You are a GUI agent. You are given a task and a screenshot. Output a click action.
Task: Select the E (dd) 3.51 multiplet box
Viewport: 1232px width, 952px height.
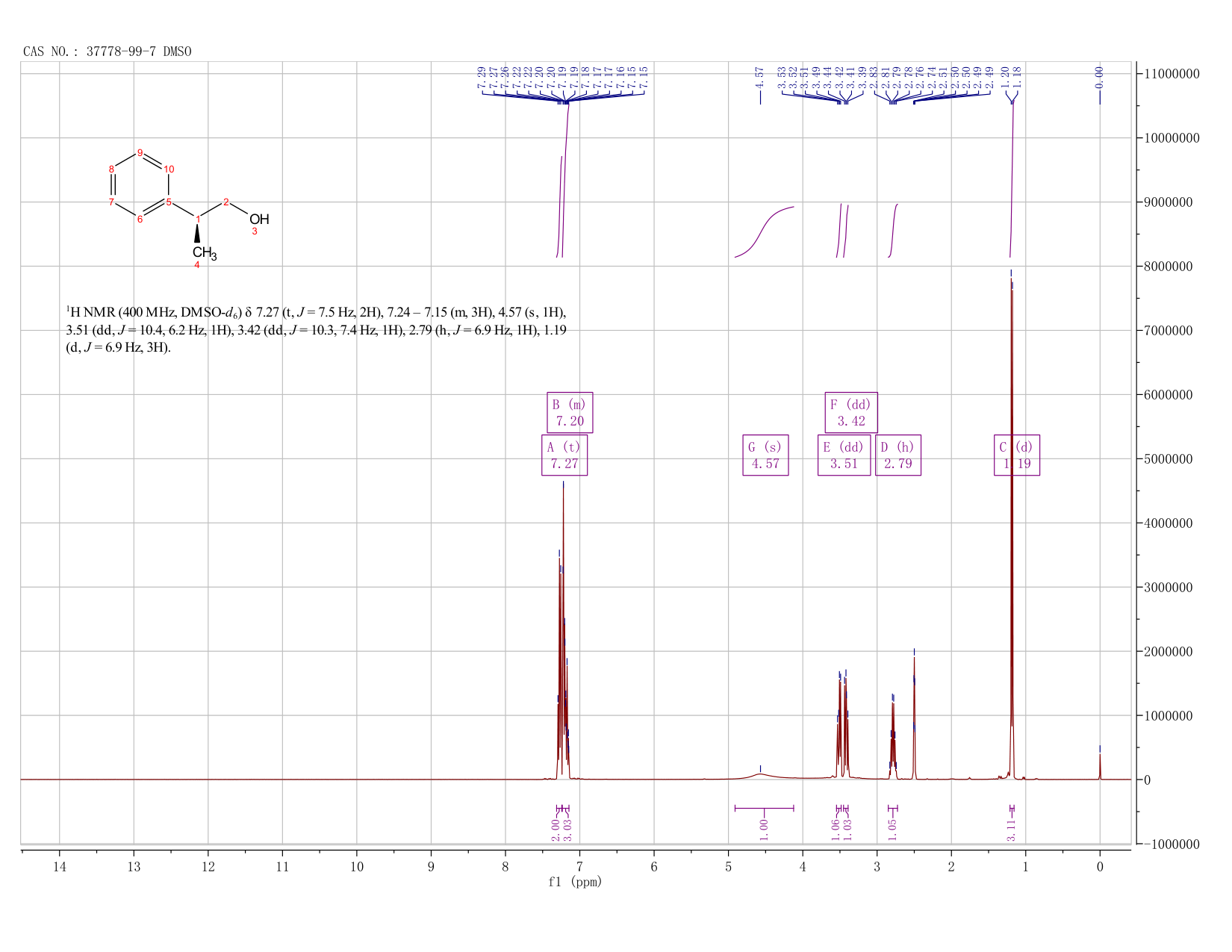click(x=844, y=455)
